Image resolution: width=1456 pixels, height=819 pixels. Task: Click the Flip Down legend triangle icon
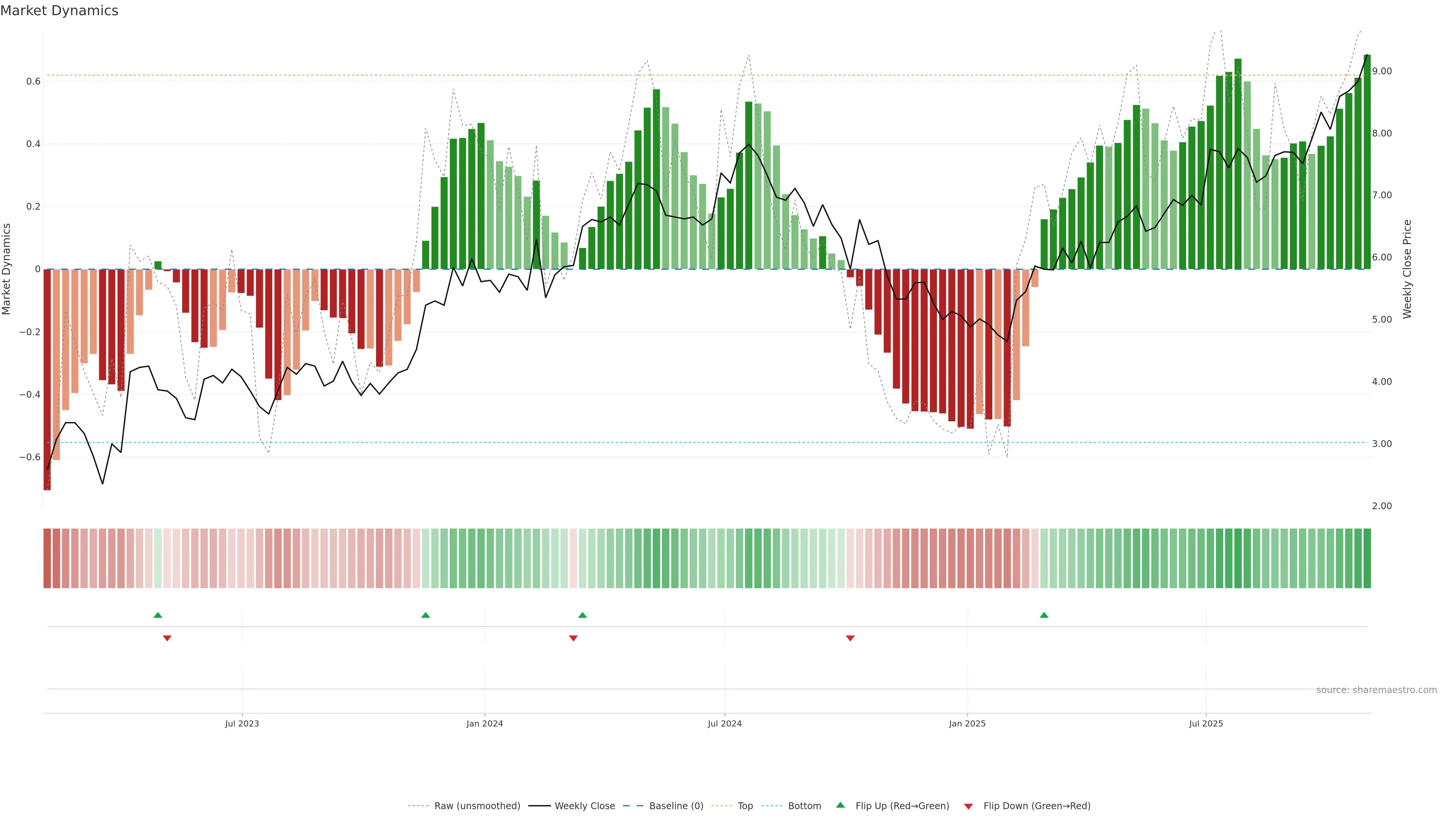click(x=968, y=806)
